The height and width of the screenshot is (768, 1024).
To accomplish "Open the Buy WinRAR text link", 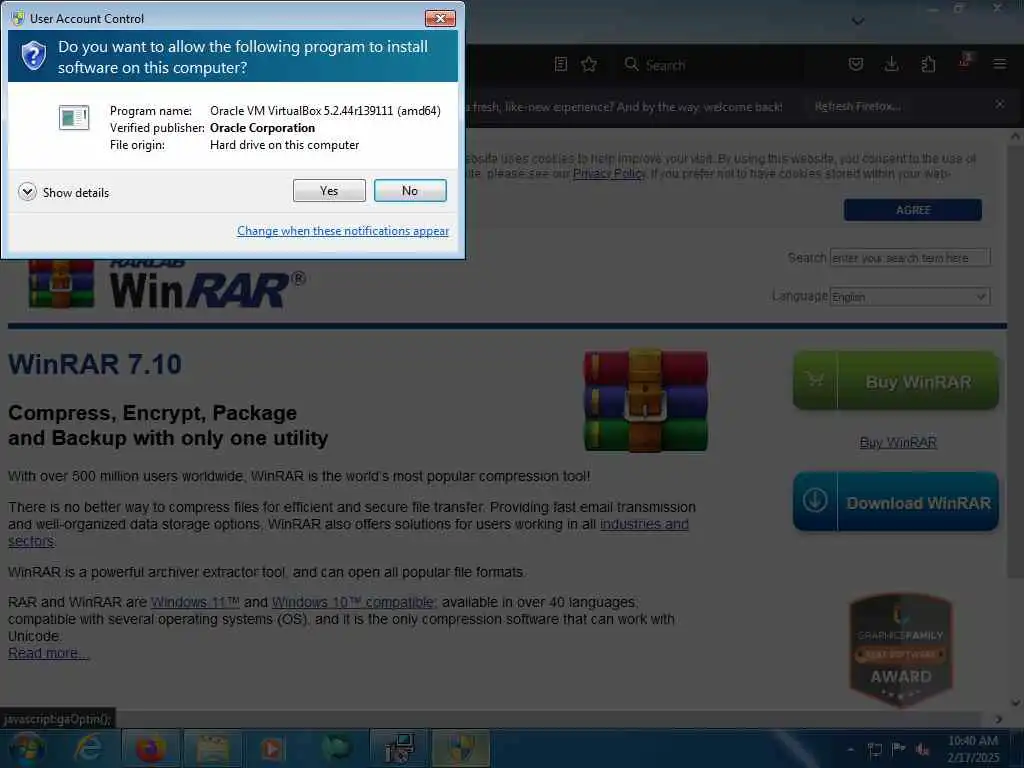I will (x=898, y=443).
